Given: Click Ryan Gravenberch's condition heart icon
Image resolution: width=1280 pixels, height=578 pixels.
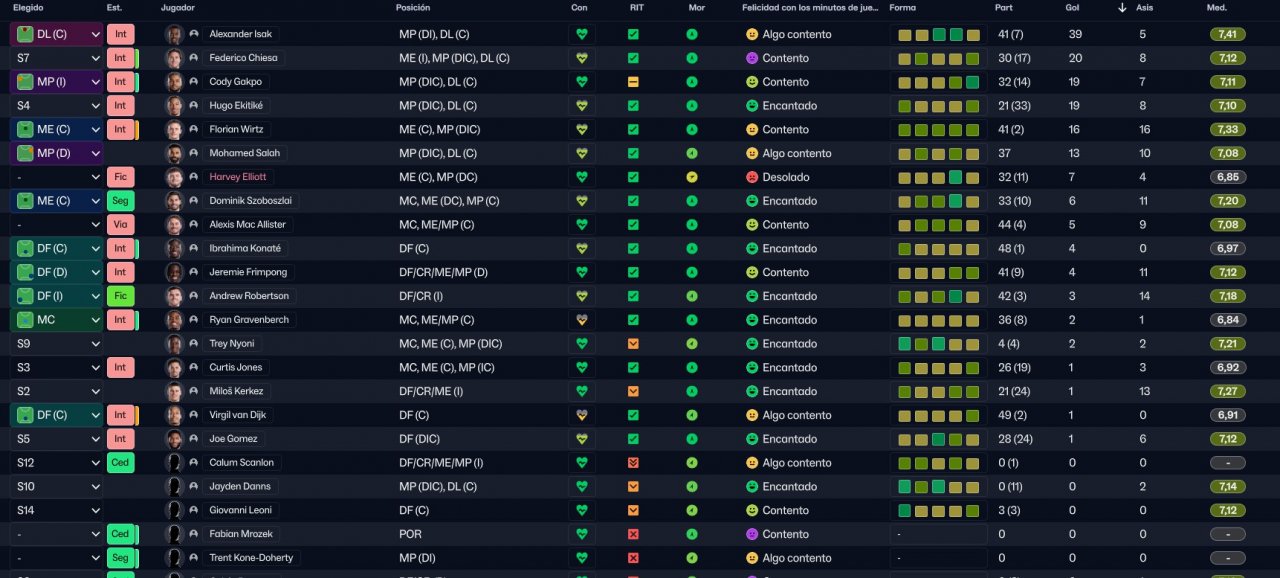Looking at the screenshot, I should [582, 320].
